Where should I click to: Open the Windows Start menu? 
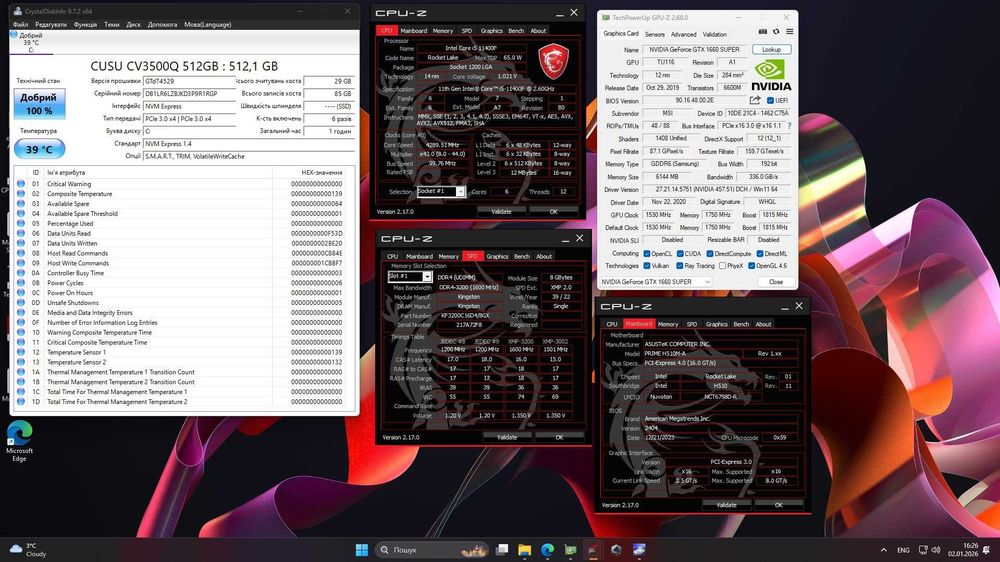point(362,549)
